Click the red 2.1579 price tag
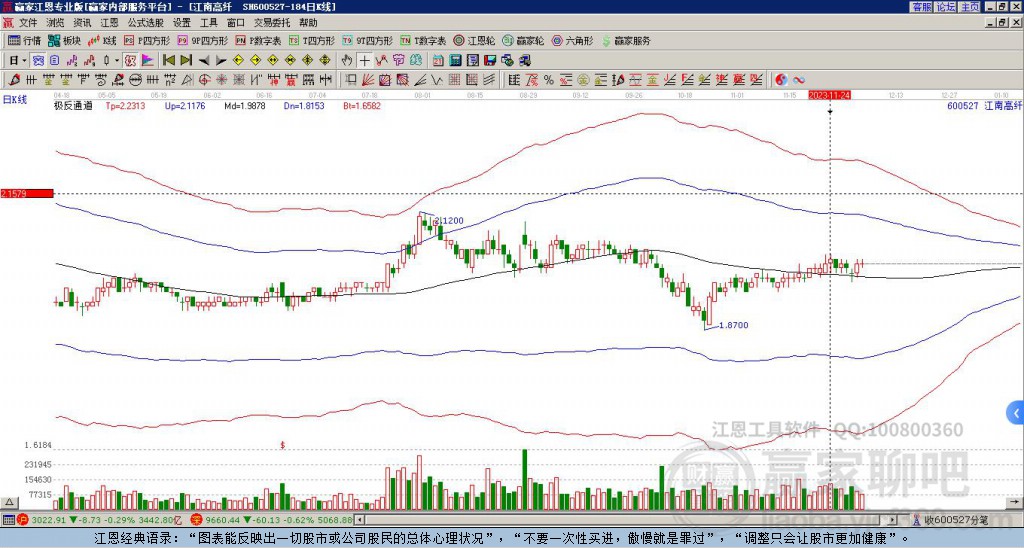Screen dimensions: 1024x548 (x=27, y=193)
